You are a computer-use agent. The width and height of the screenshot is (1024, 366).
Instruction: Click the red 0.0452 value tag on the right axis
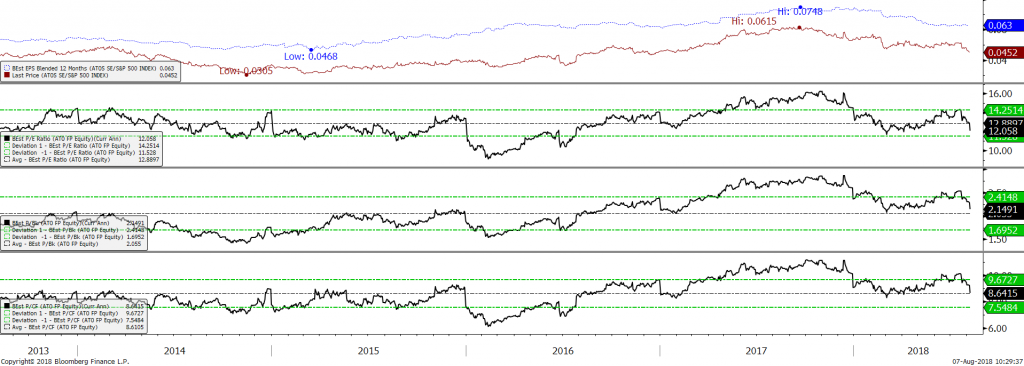pos(1003,52)
